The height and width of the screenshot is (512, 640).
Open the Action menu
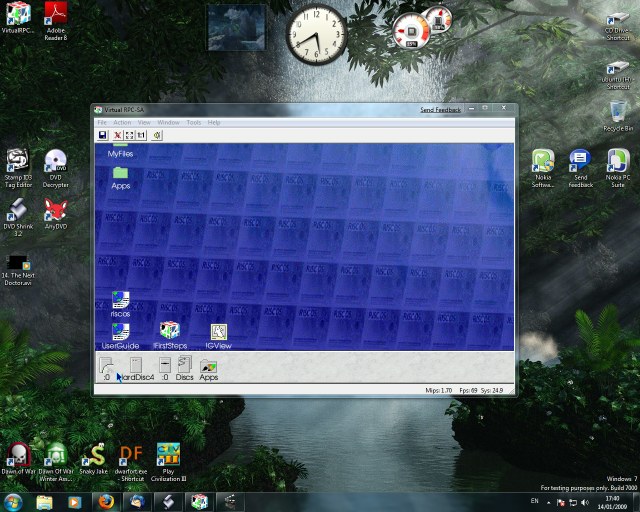coord(121,122)
